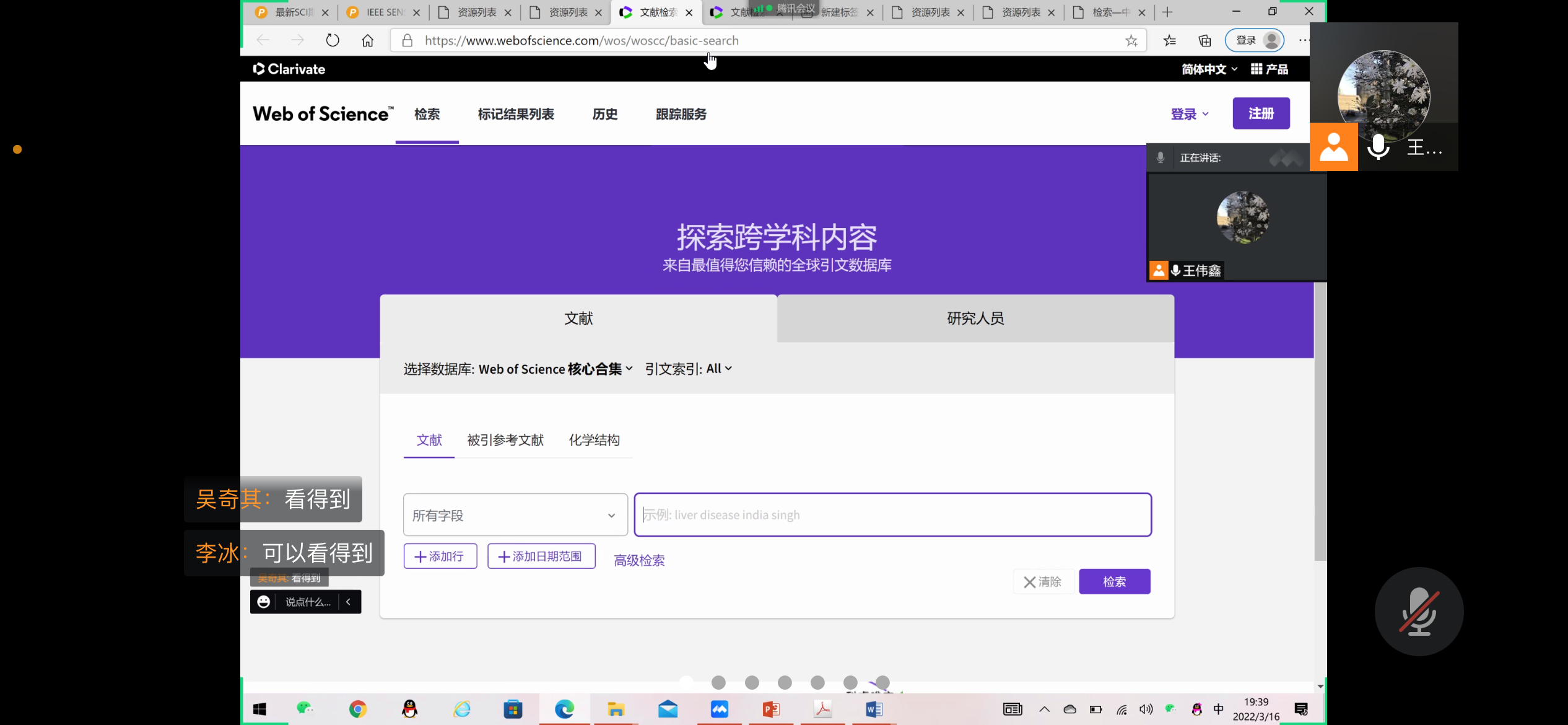Viewport: 1568px width, 725px height.
Task: Open the 产品 grid menu
Action: pos(1270,69)
